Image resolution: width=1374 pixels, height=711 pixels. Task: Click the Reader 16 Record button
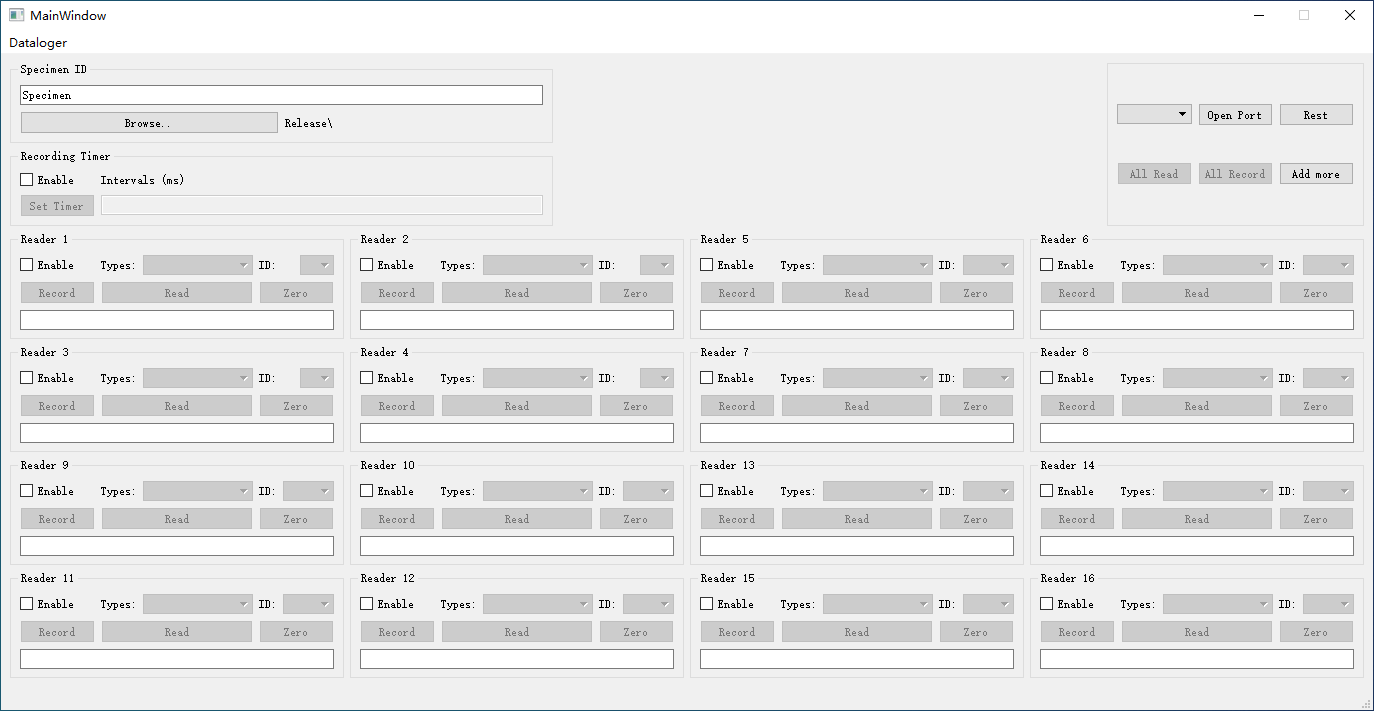(1077, 632)
